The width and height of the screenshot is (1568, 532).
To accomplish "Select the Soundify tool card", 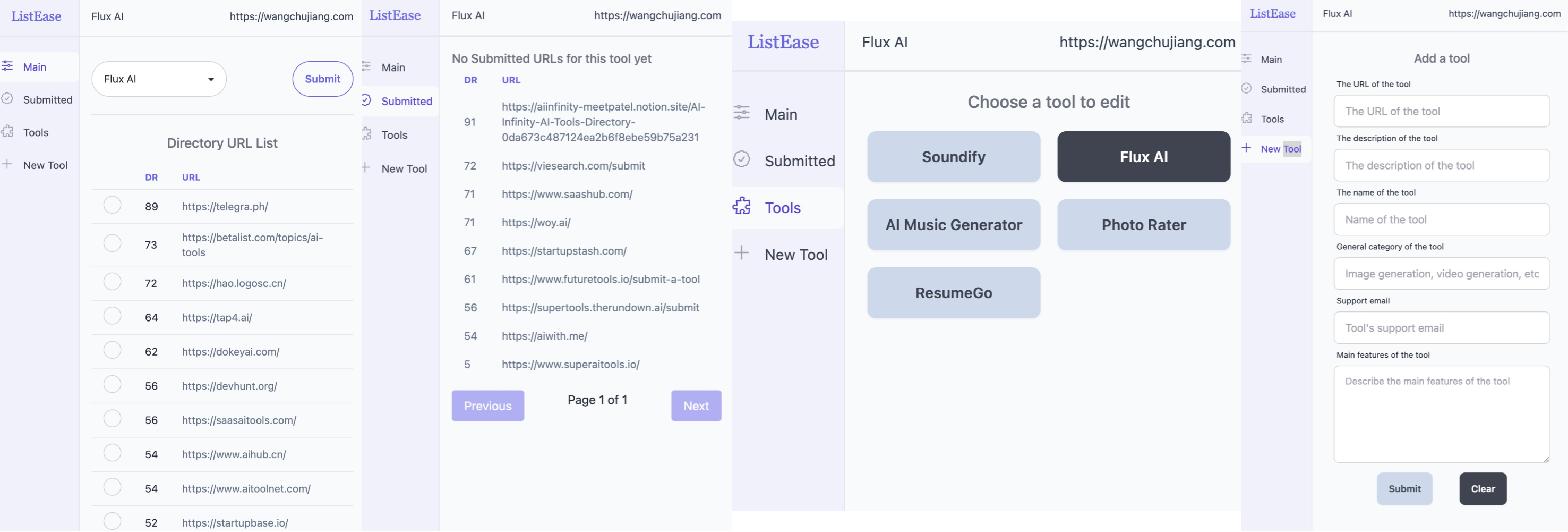I will (x=953, y=157).
